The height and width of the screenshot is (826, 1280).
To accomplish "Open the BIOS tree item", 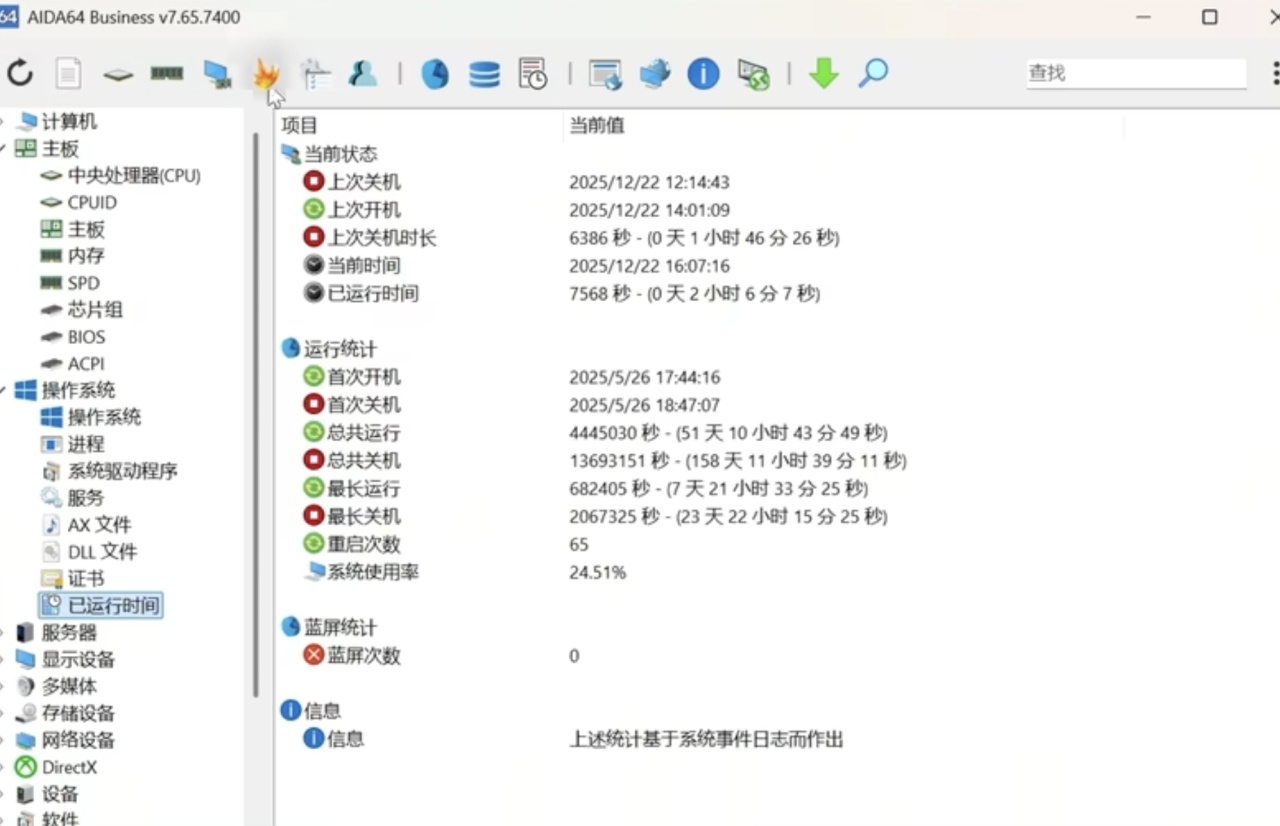I will [86, 337].
